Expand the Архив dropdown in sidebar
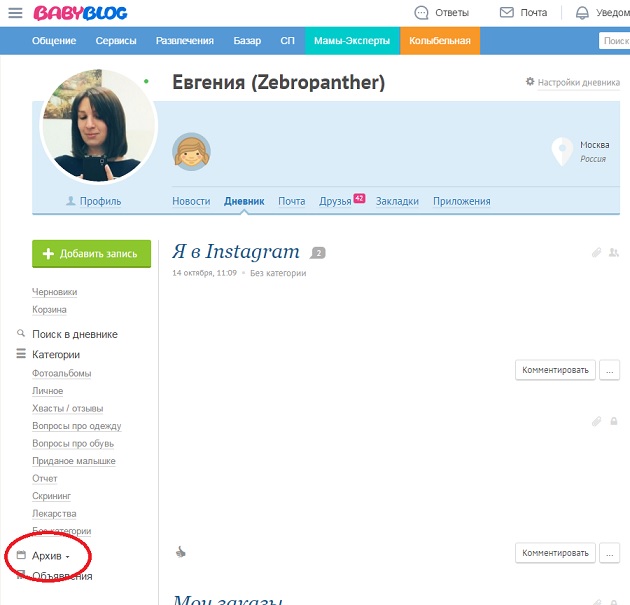Viewport: 630px width, 605px height. coord(50,555)
